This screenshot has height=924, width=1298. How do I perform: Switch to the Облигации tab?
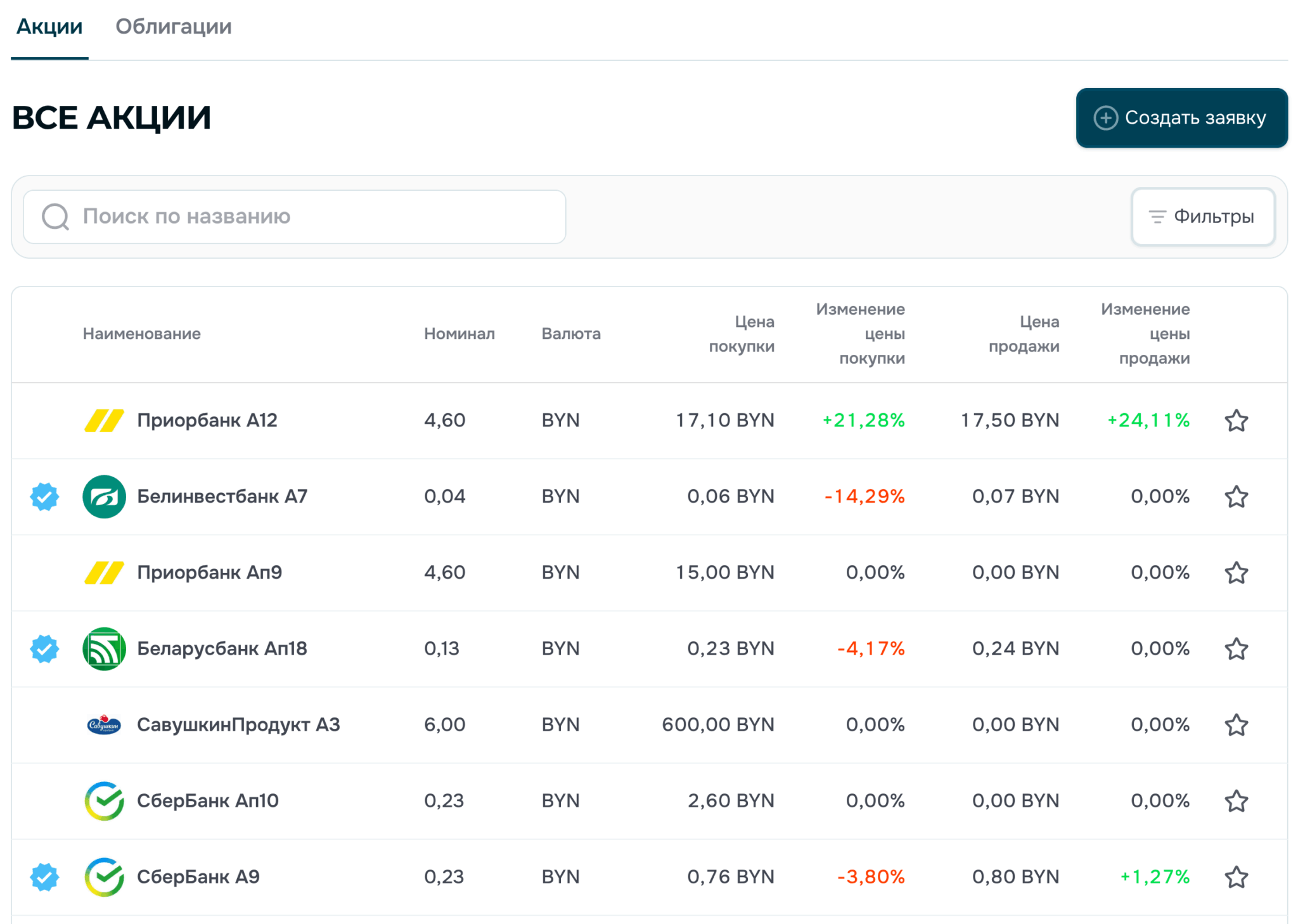[x=174, y=27]
